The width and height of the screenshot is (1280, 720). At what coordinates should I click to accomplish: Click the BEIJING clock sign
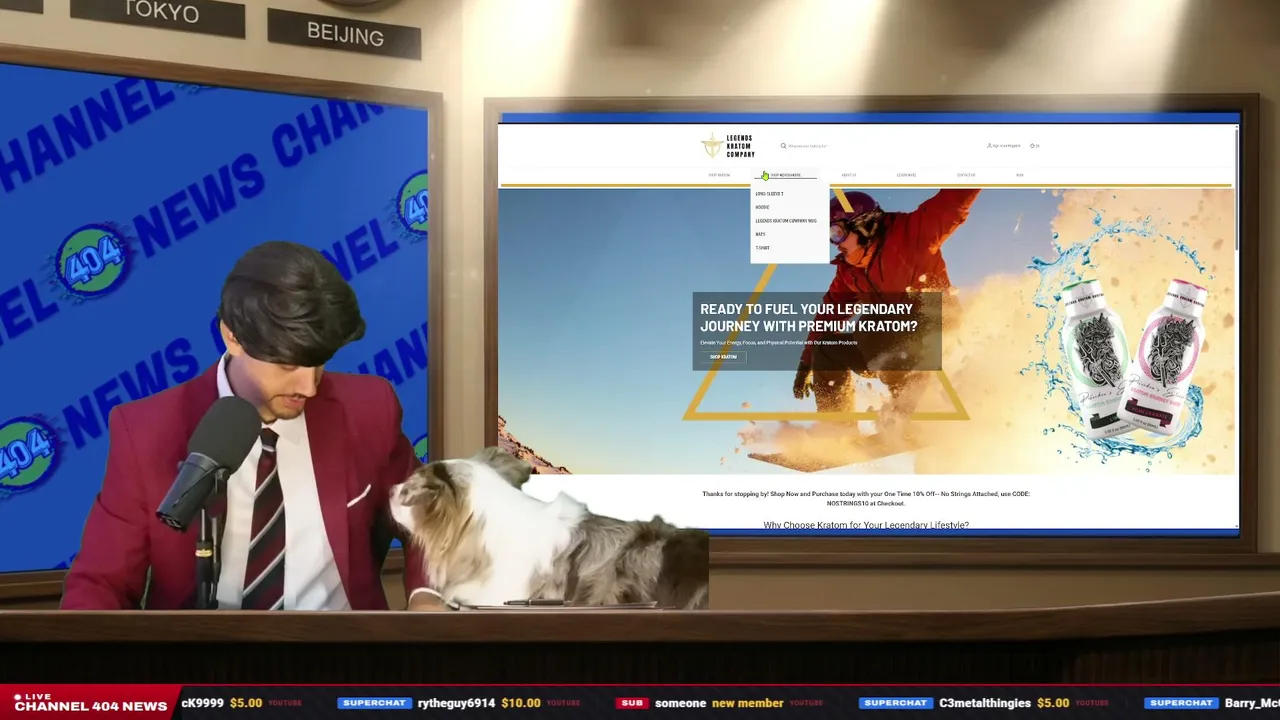(x=345, y=34)
